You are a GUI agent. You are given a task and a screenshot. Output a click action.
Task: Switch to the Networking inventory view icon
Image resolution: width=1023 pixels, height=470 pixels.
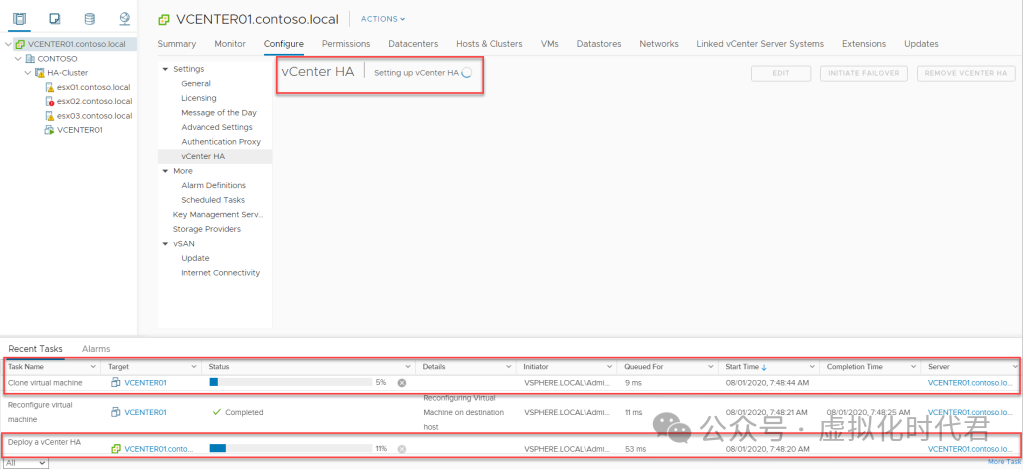124,18
